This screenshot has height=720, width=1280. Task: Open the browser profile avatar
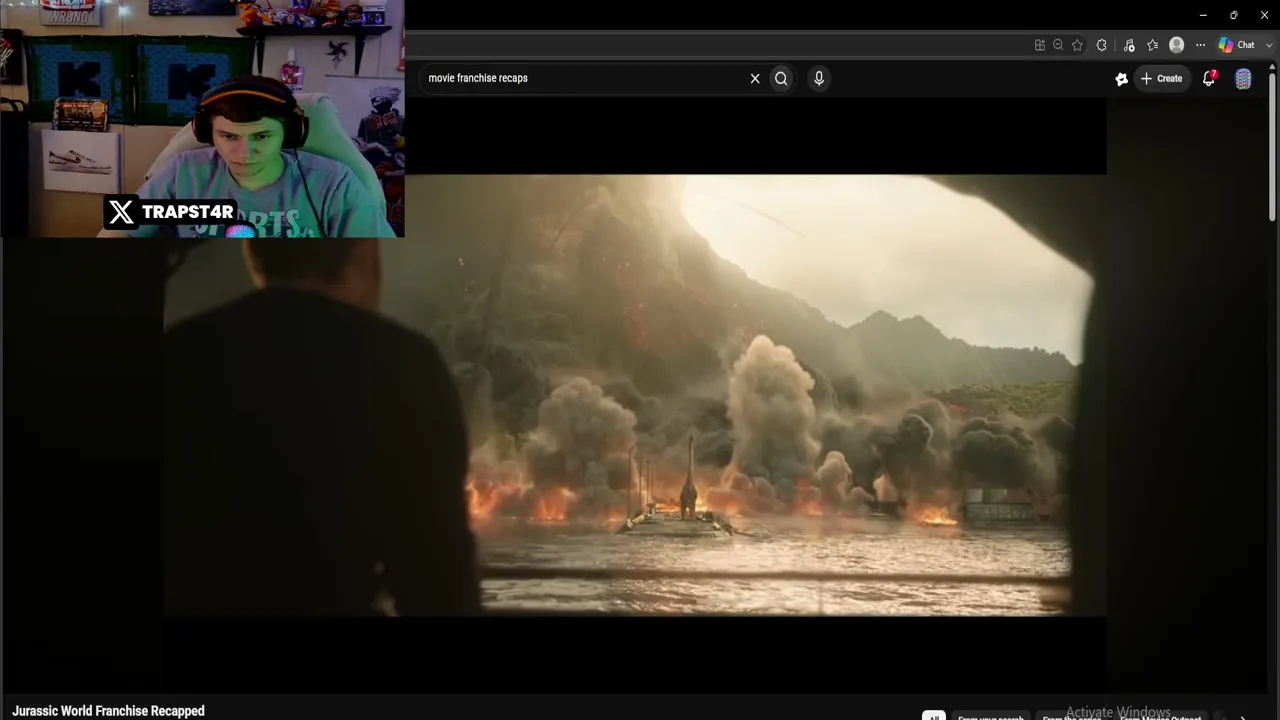(1177, 45)
